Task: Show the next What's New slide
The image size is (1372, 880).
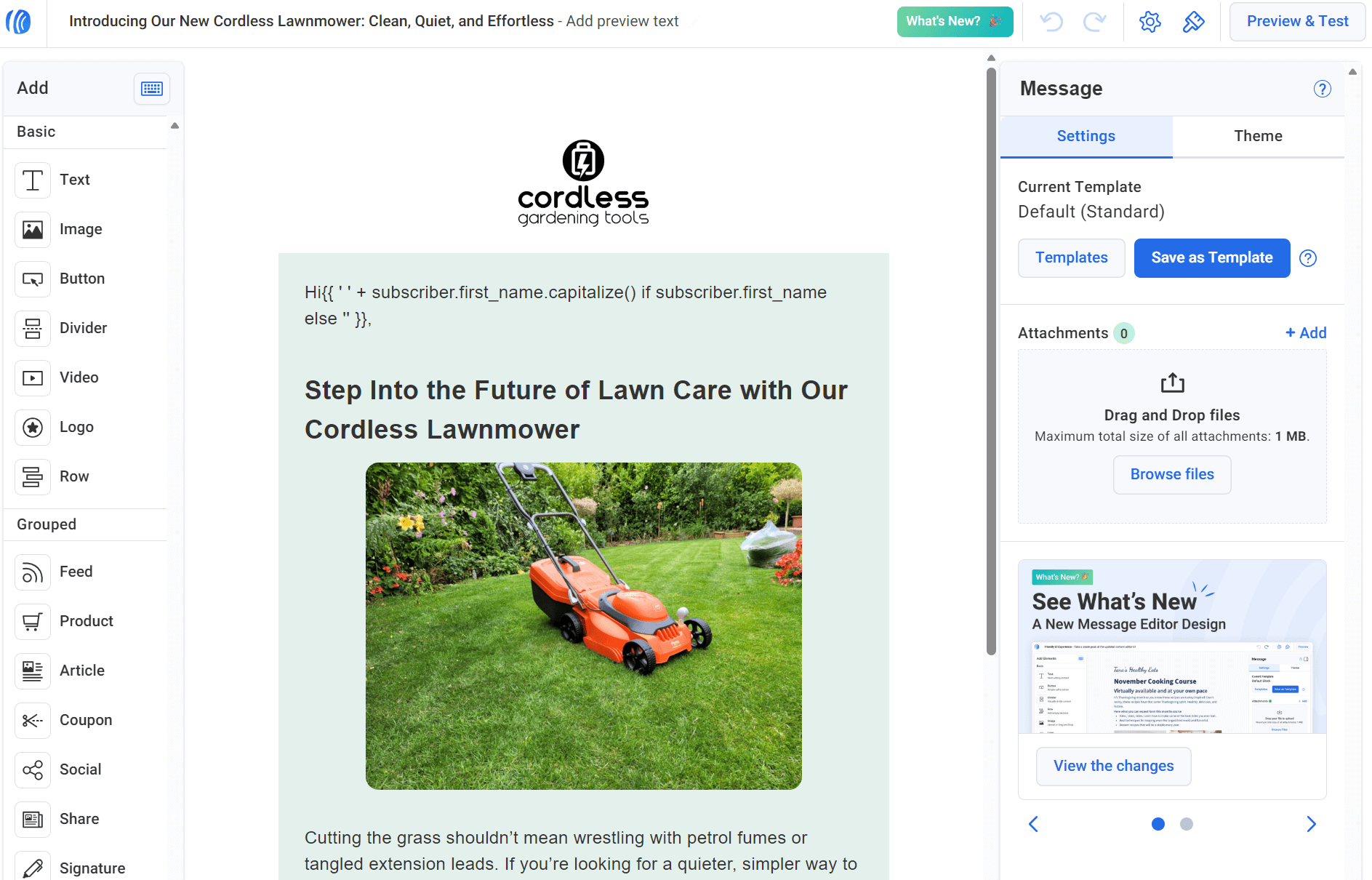Action: pyautogui.click(x=1311, y=824)
